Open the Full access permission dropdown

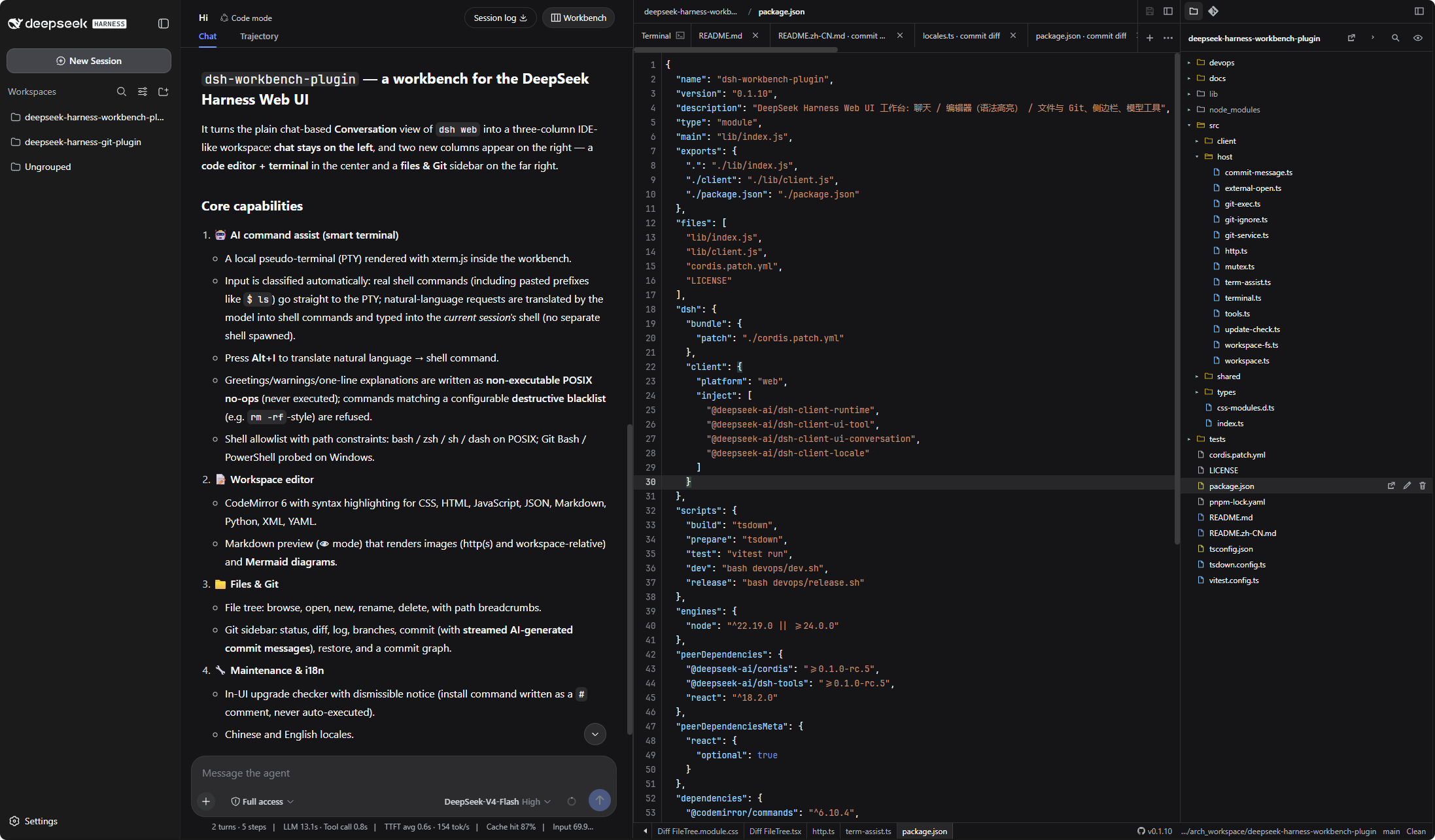point(262,801)
